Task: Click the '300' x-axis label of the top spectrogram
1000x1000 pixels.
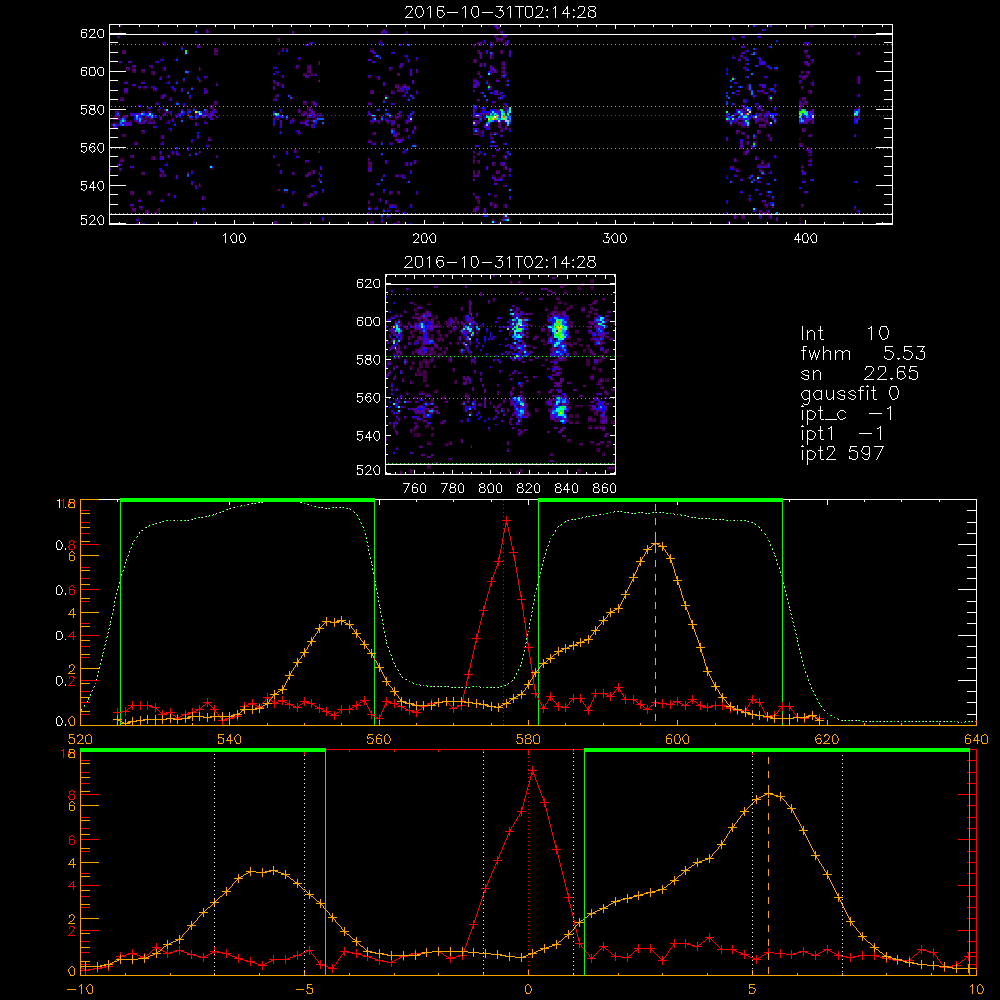Action: pos(615,239)
